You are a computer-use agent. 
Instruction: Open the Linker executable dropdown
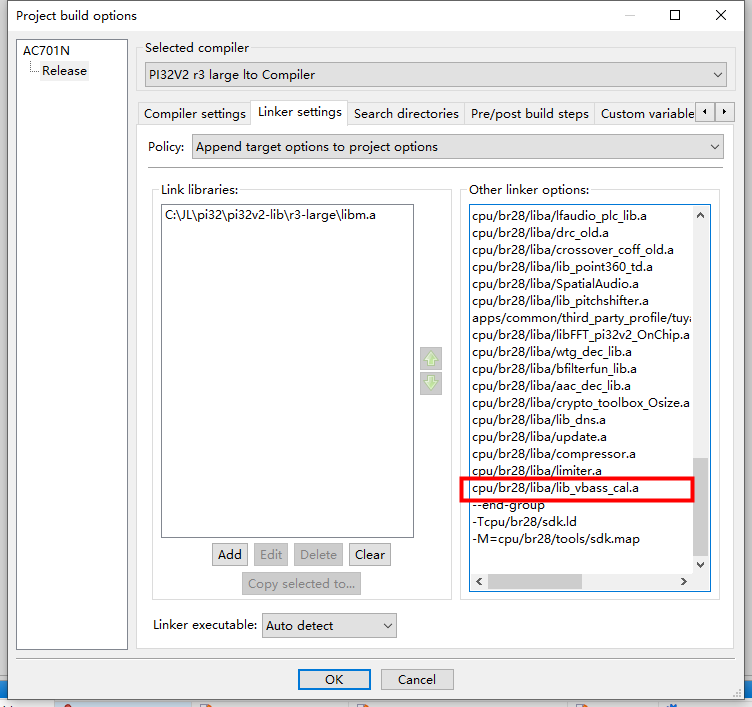(329, 625)
